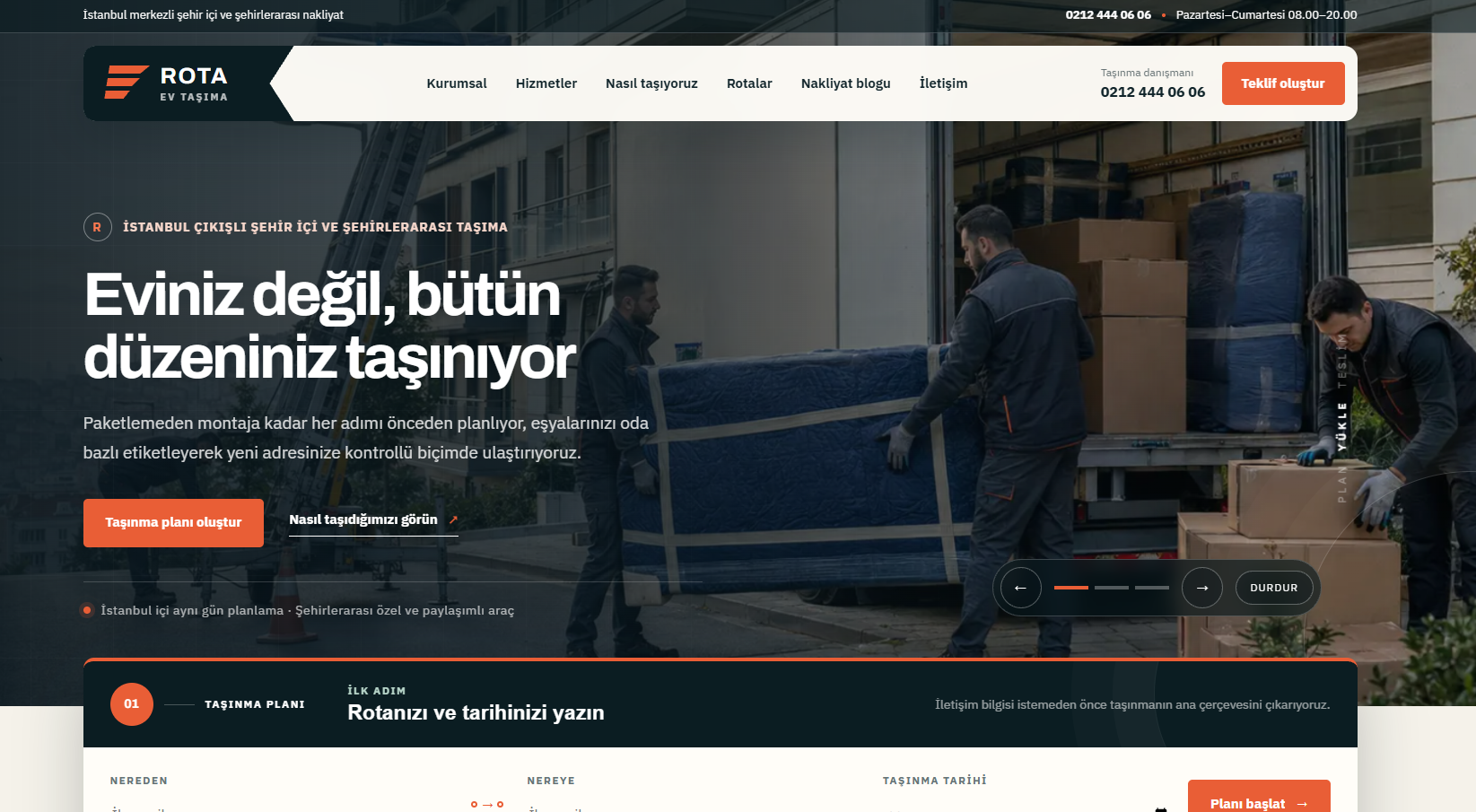Go to previous hero slide arrow
The image size is (1476, 812).
coord(1020,588)
